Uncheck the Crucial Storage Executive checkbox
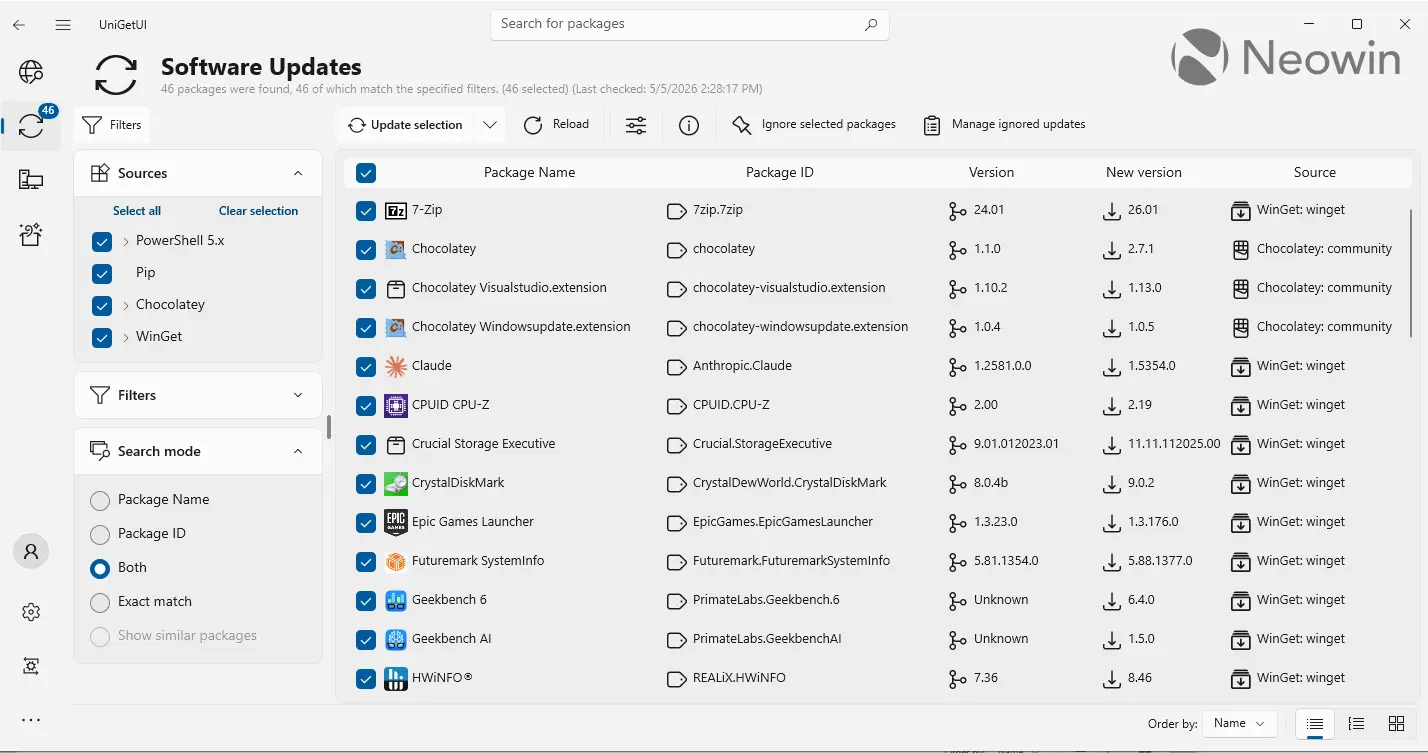 tap(366, 444)
